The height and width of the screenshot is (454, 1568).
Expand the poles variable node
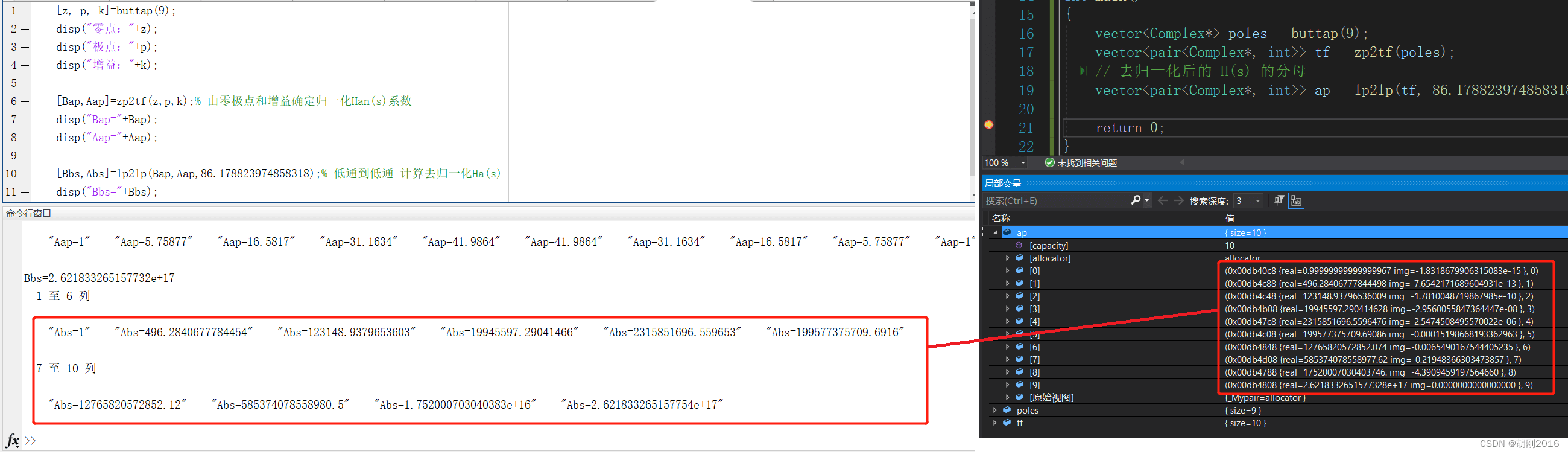point(994,411)
